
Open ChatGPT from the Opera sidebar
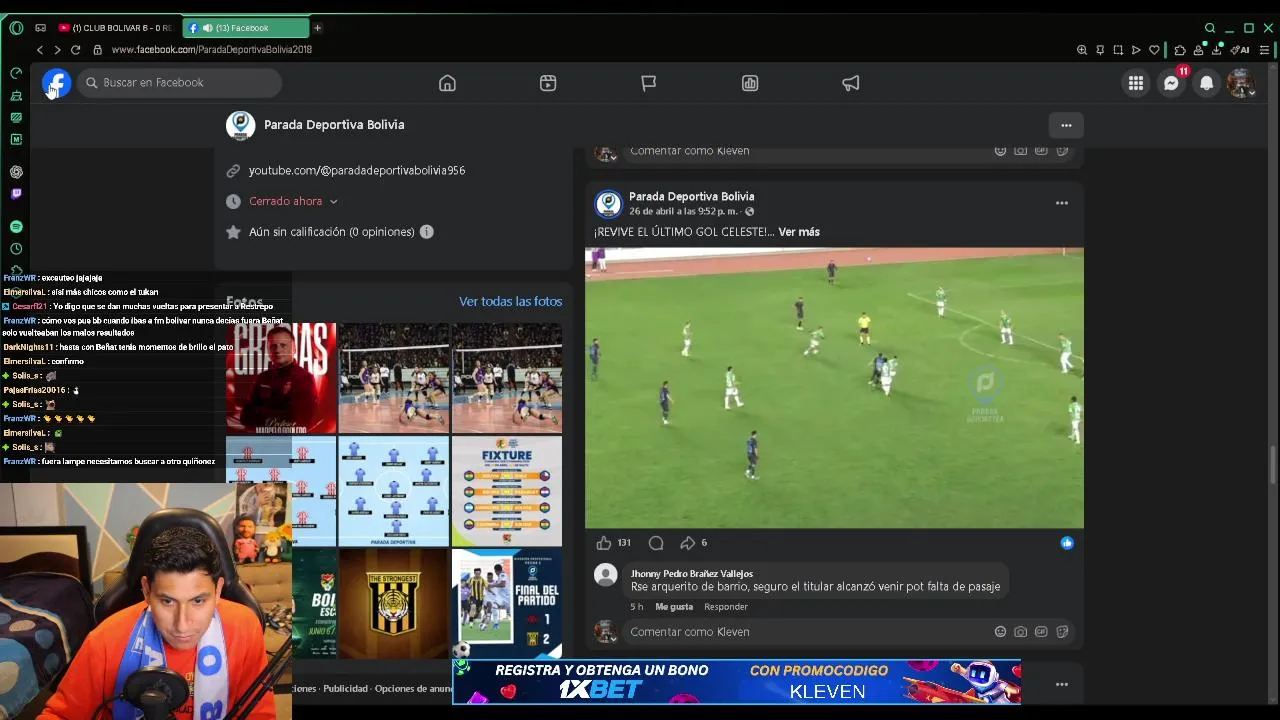(x=16, y=172)
